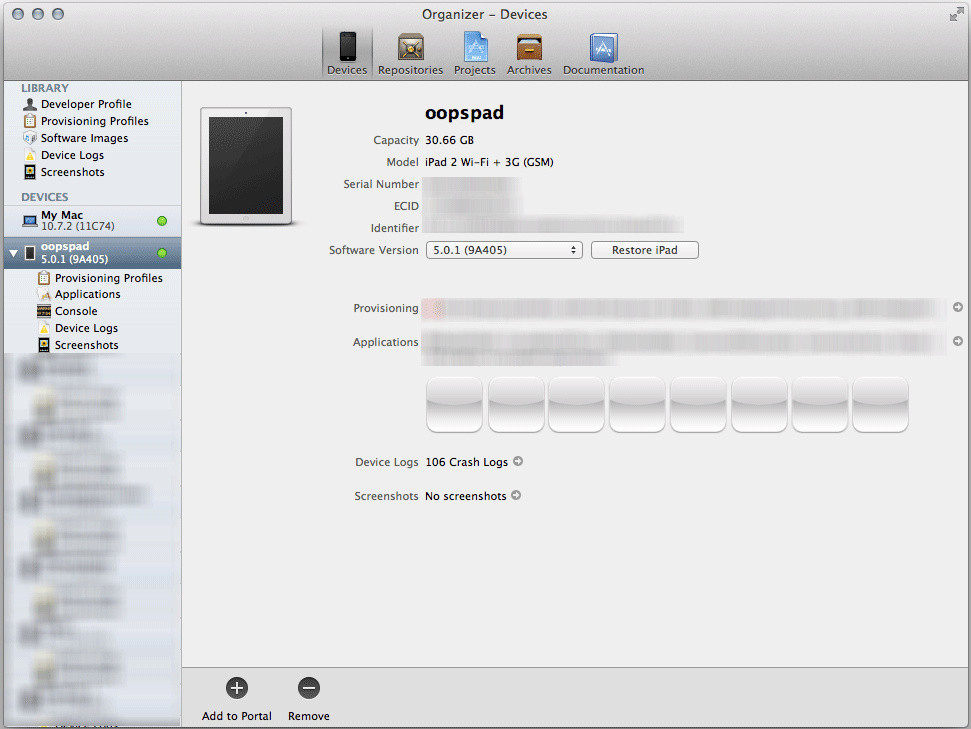Click the Library Device Logs warning icon

(x=30, y=155)
